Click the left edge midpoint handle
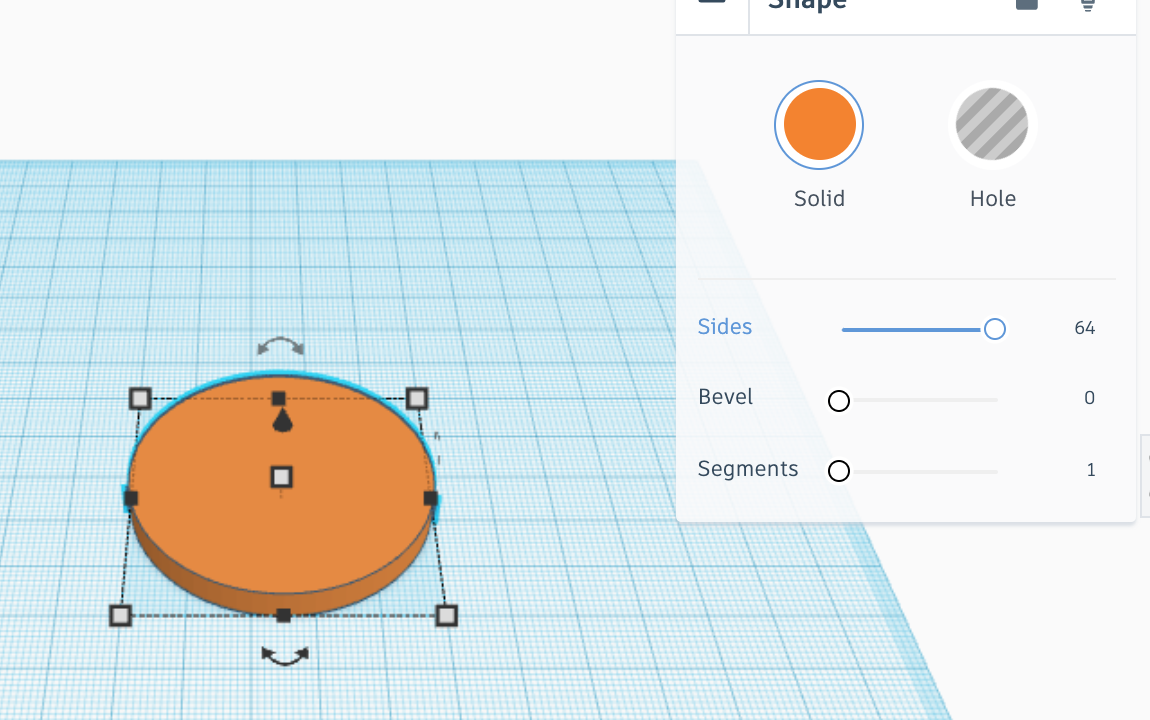This screenshot has width=1150, height=720. click(x=131, y=499)
